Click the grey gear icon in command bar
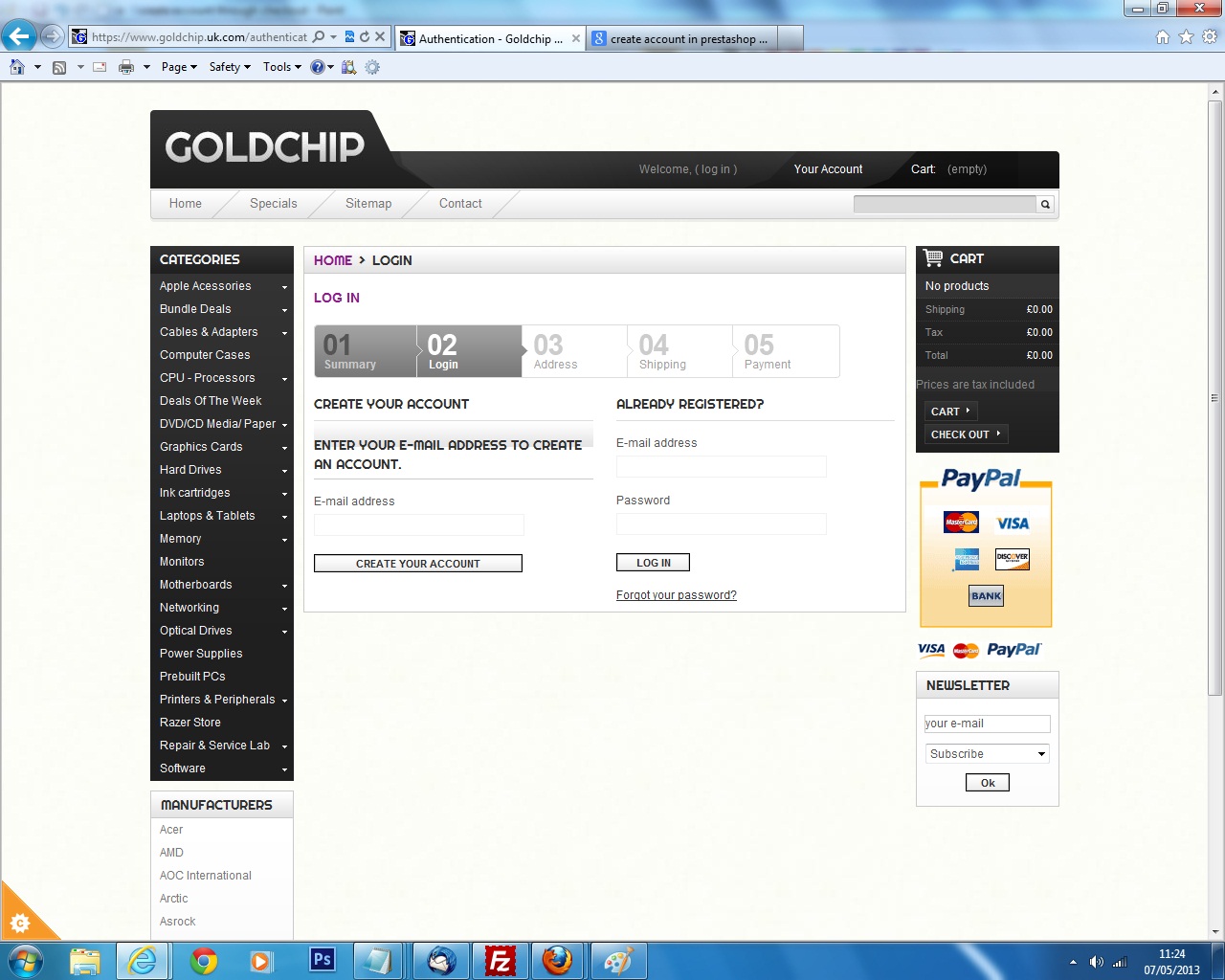The height and width of the screenshot is (980, 1225). (372, 67)
